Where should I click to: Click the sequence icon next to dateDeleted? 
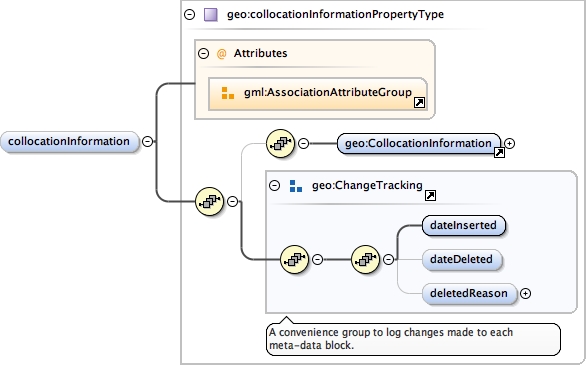pyautogui.click(x=366, y=259)
